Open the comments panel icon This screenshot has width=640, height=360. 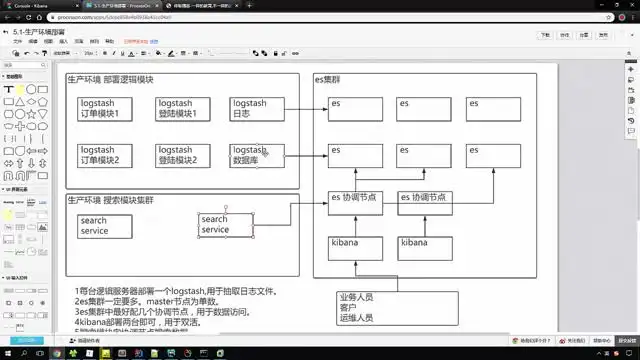[631, 131]
